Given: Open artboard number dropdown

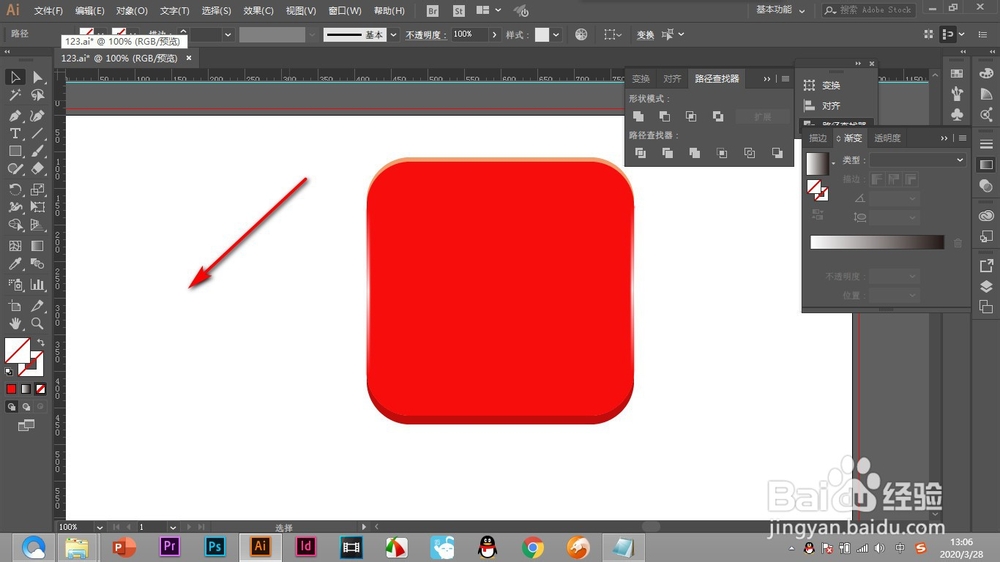Looking at the screenshot, I should click(x=173, y=527).
